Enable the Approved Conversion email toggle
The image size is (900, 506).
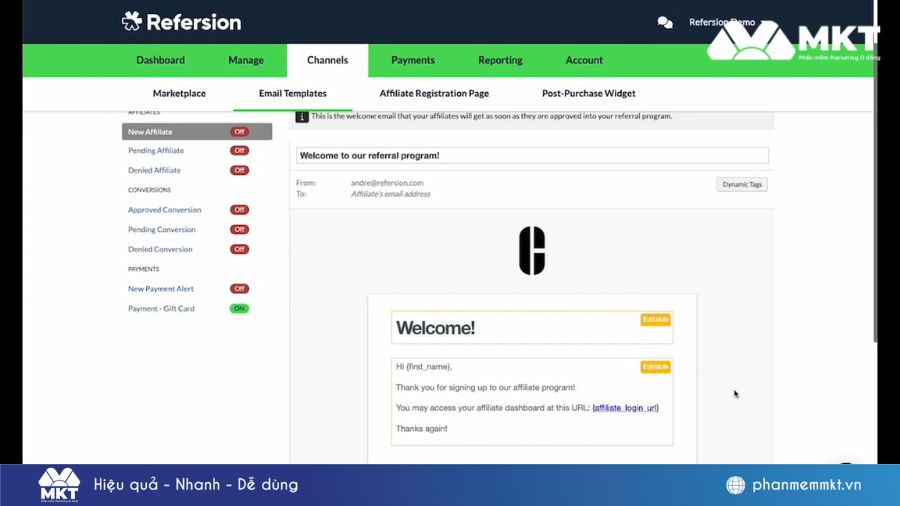(x=239, y=210)
